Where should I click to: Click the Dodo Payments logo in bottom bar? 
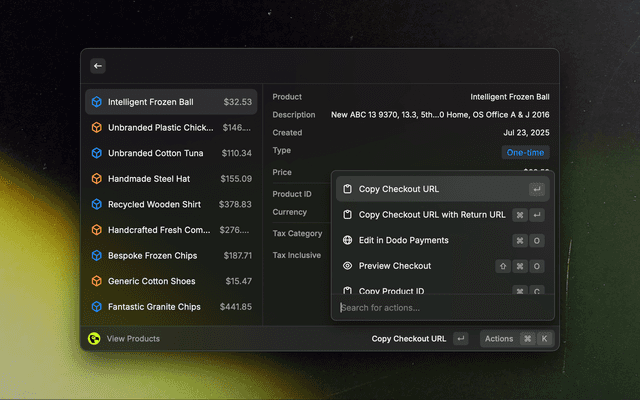point(94,339)
